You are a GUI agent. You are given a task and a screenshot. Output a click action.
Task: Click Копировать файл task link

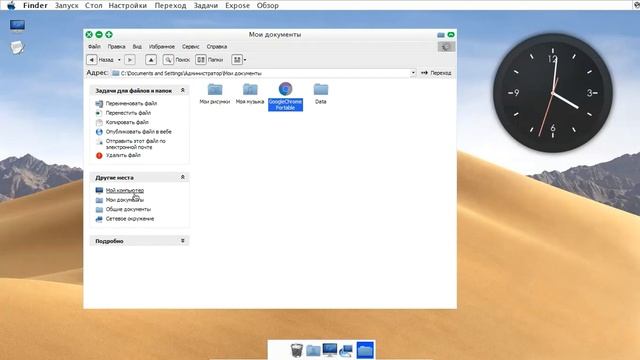(127, 122)
